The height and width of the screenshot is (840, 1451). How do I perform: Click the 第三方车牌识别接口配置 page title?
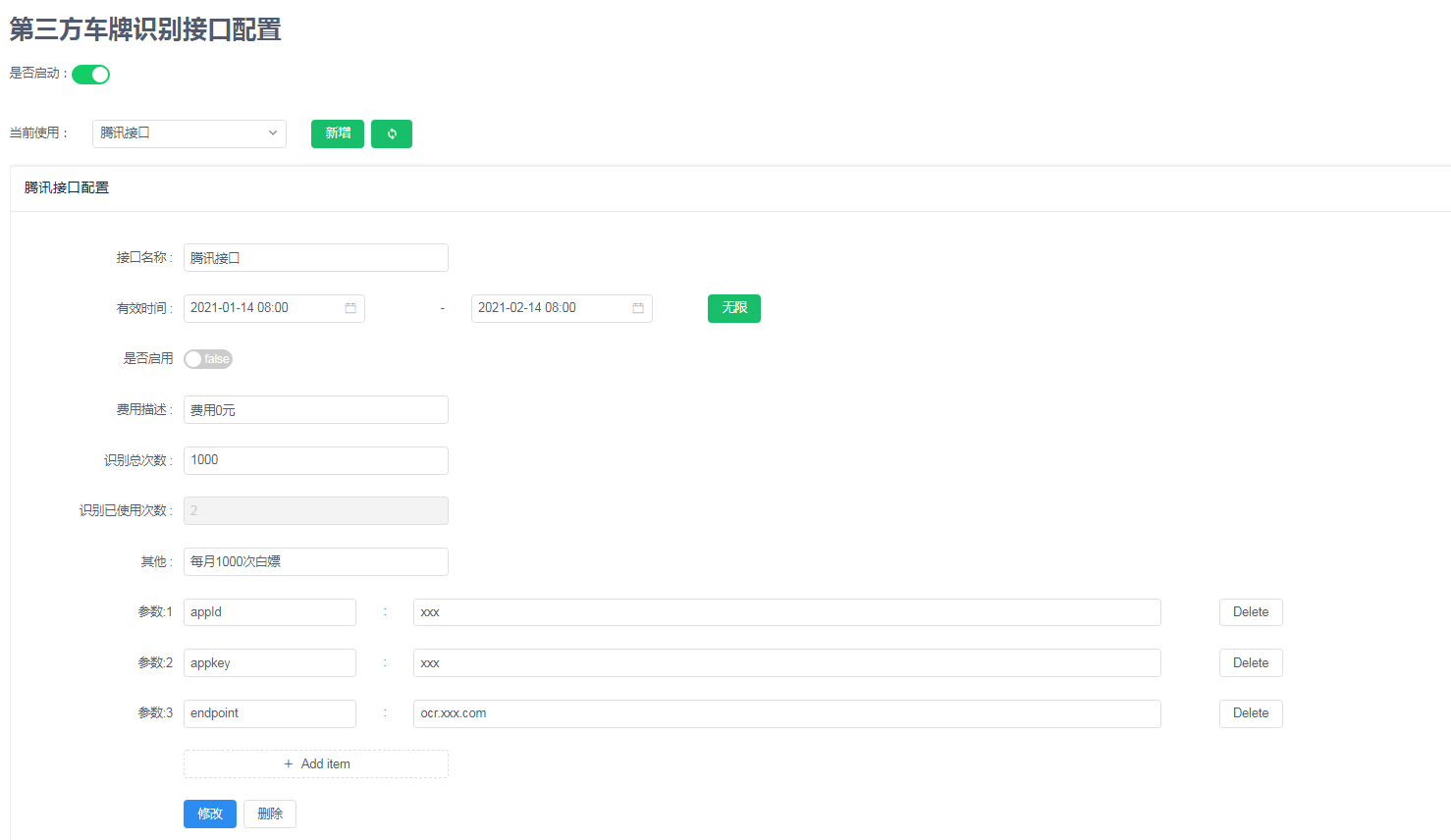tap(145, 29)
